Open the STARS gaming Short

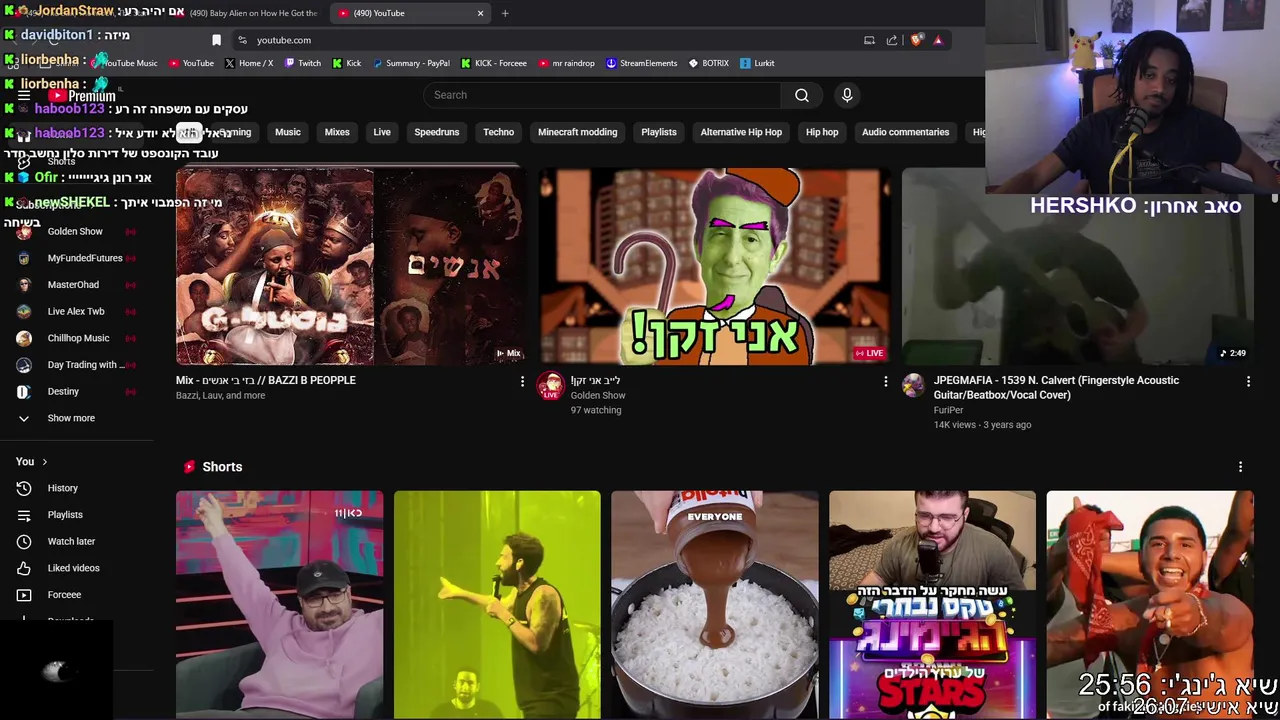point(932,604)
